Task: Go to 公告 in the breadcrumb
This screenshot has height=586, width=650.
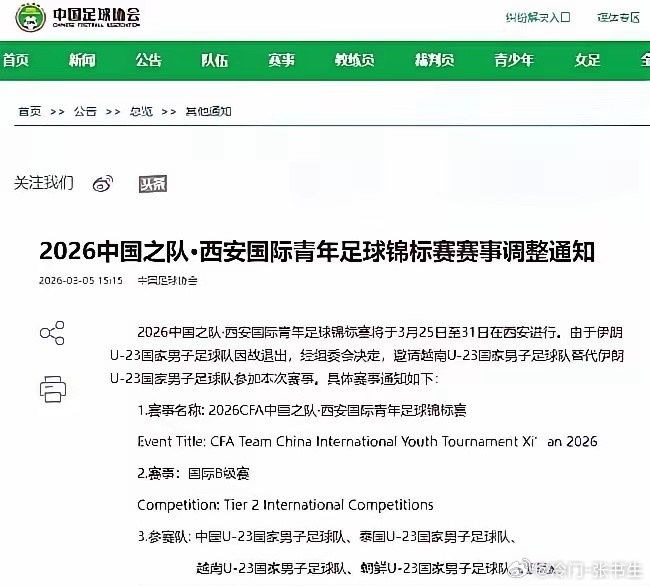Action: click(x=85, y=111)
